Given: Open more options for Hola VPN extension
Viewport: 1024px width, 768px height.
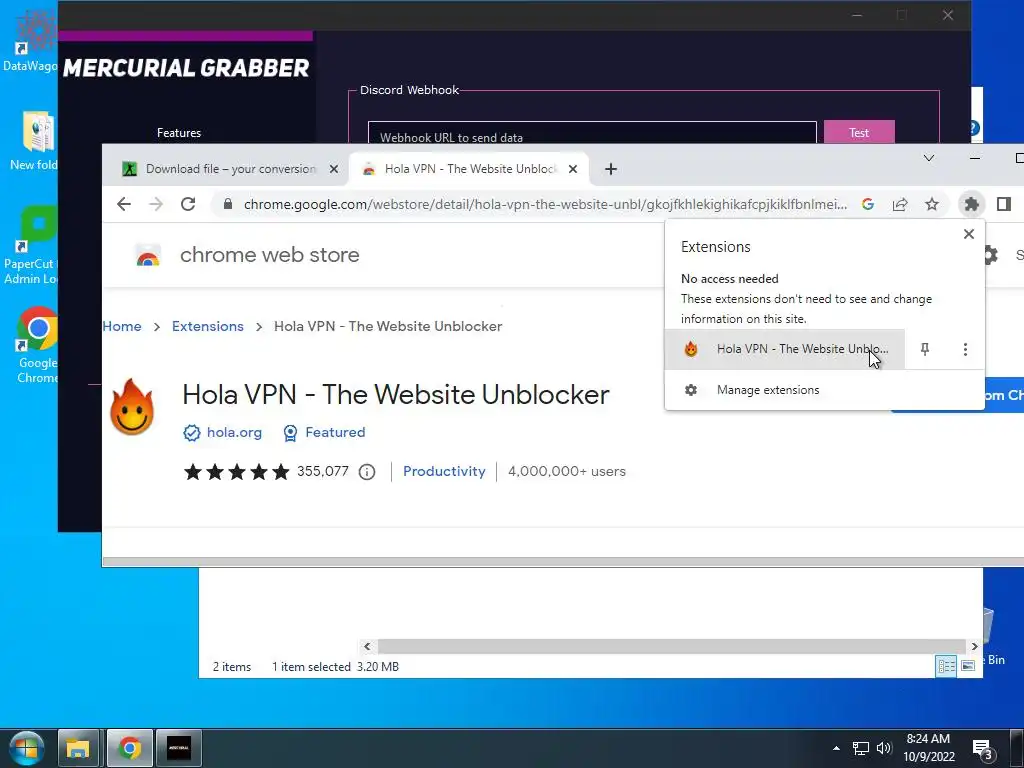Looking at the screenshot, I should click(965, 349).
